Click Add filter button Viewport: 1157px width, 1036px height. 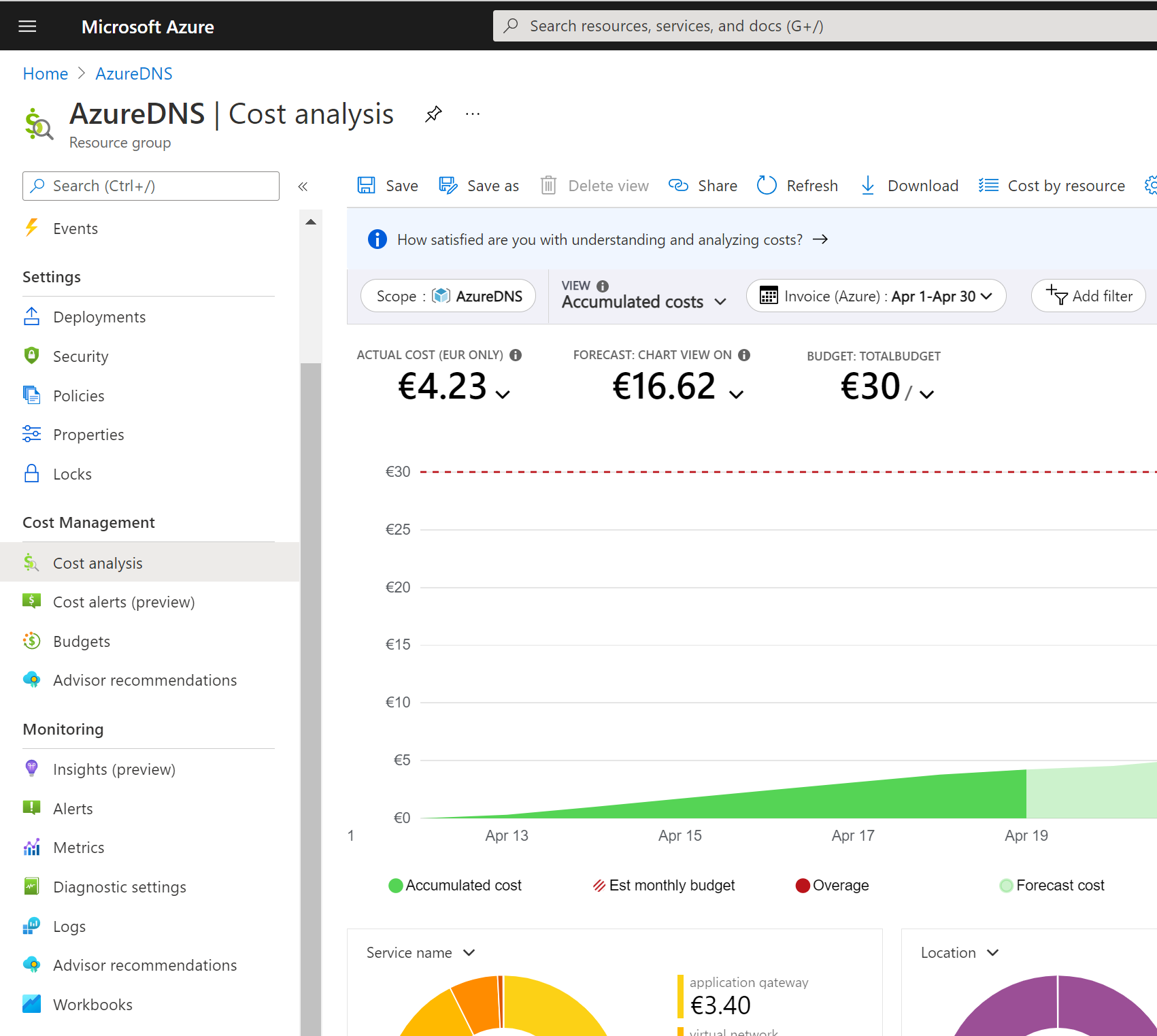[x=1088, y=296]
